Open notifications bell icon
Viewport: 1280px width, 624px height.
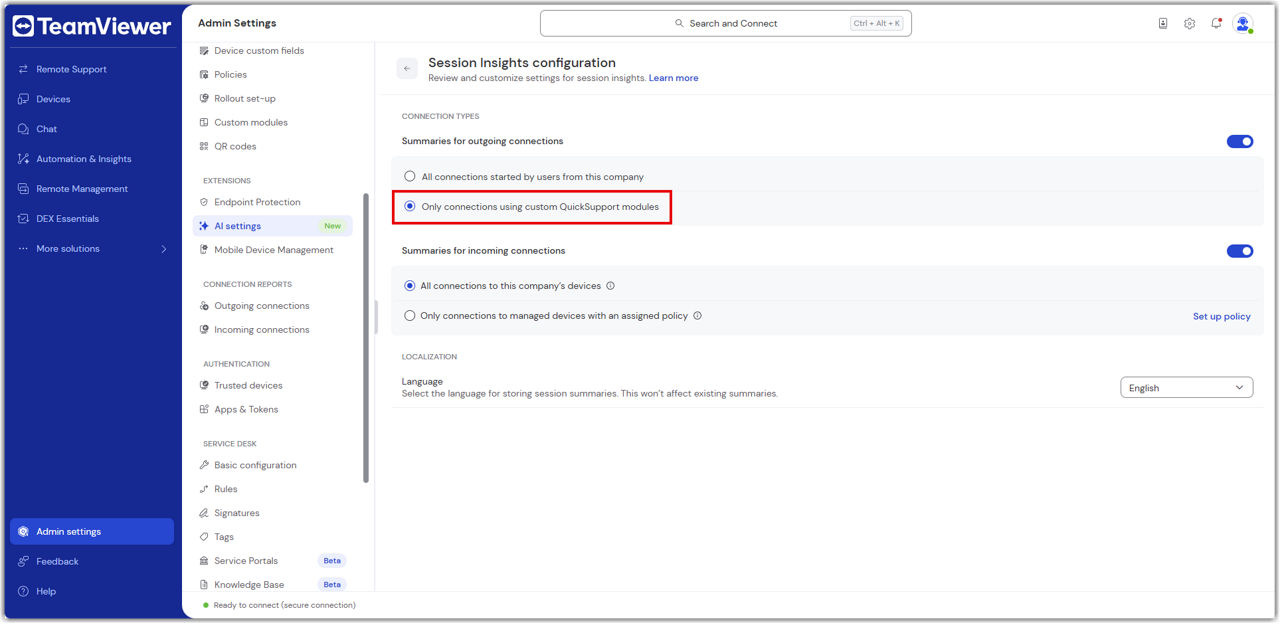point(1216,23)
